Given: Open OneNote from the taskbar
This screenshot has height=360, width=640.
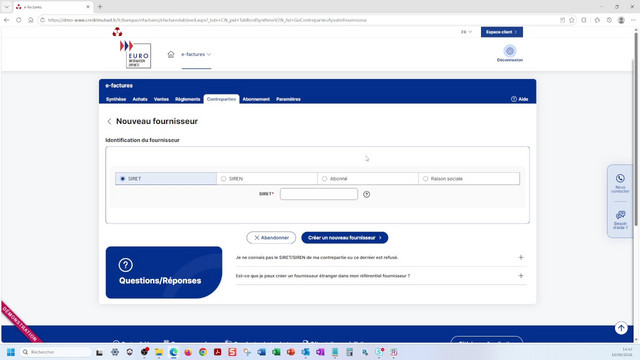Looking at the screenshot, I should [320, 352].
